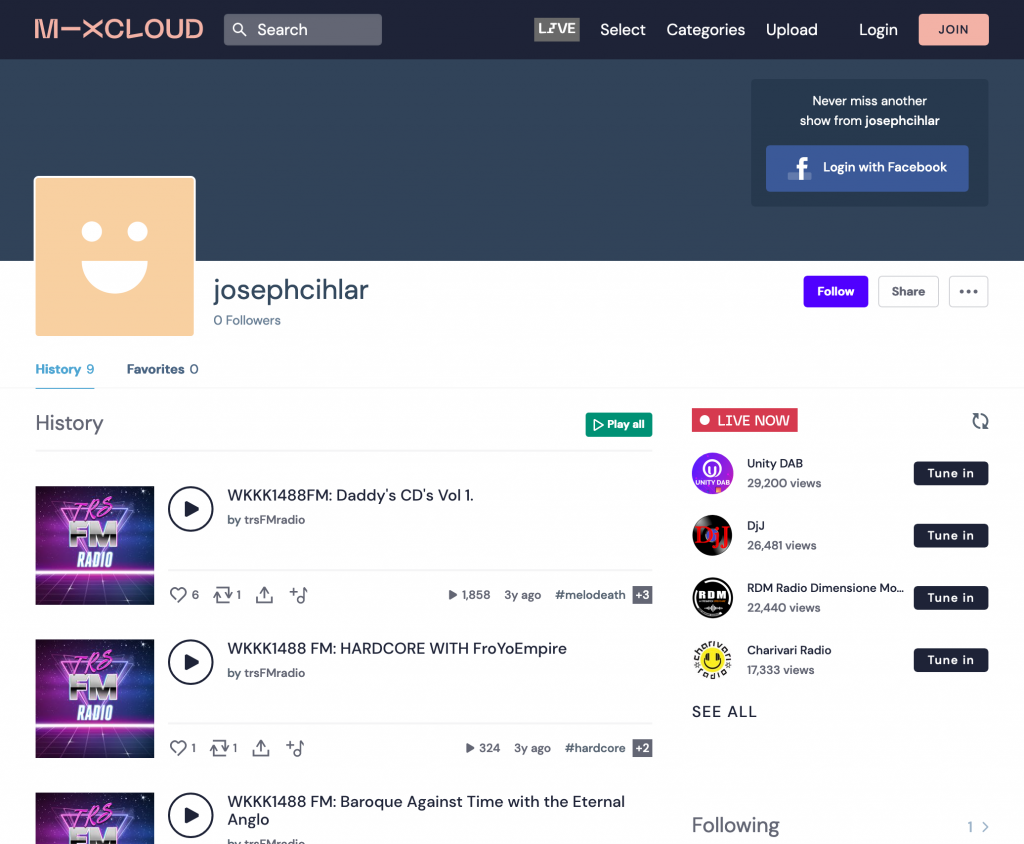Open the Unity DAB station name
The width and height of the screenshot is (1024, 844).
775,463
